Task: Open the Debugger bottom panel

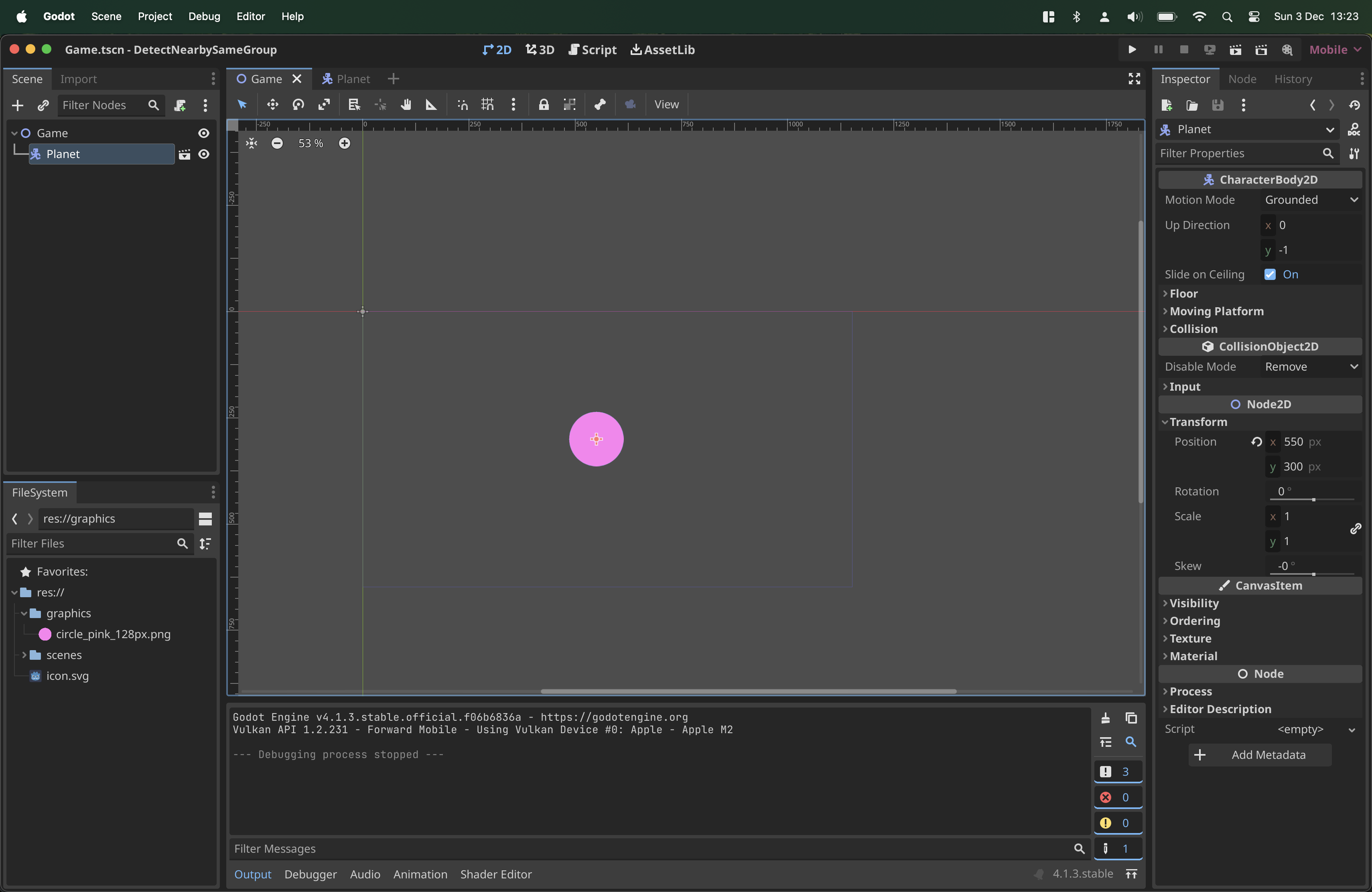Action: pos(310,874)
